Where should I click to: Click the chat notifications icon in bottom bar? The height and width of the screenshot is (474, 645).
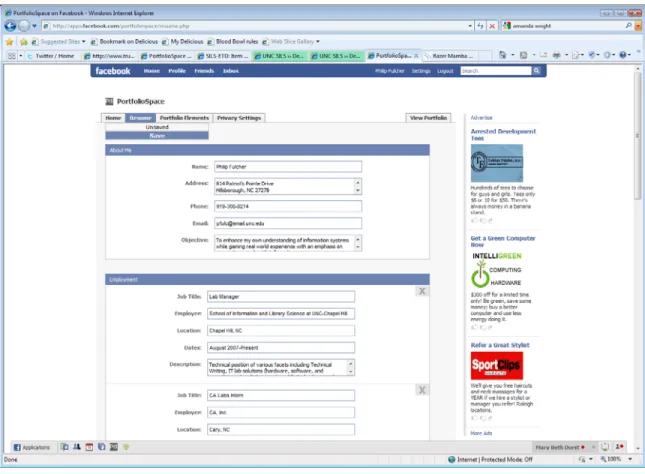point(605,447)
